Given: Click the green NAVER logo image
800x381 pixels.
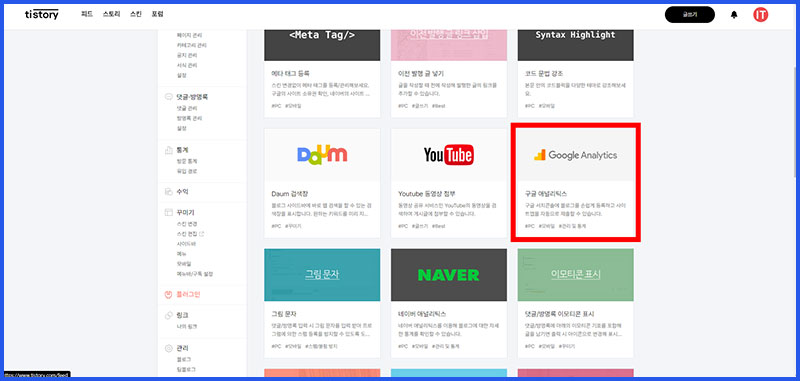Looking at the screenshot, I should 448,275.
